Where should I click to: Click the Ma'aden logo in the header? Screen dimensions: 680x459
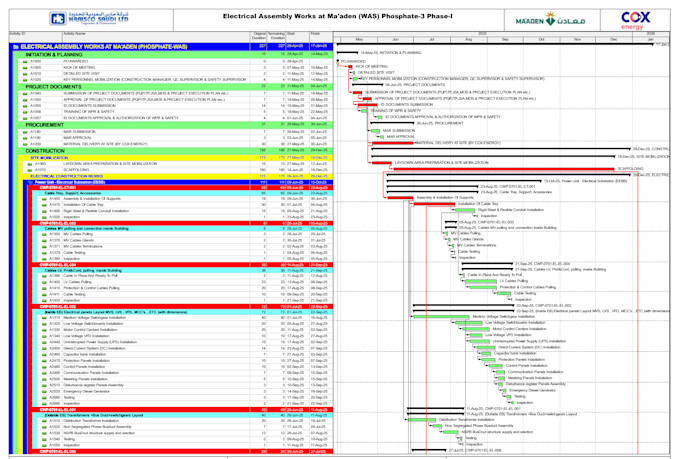point(550,19)
